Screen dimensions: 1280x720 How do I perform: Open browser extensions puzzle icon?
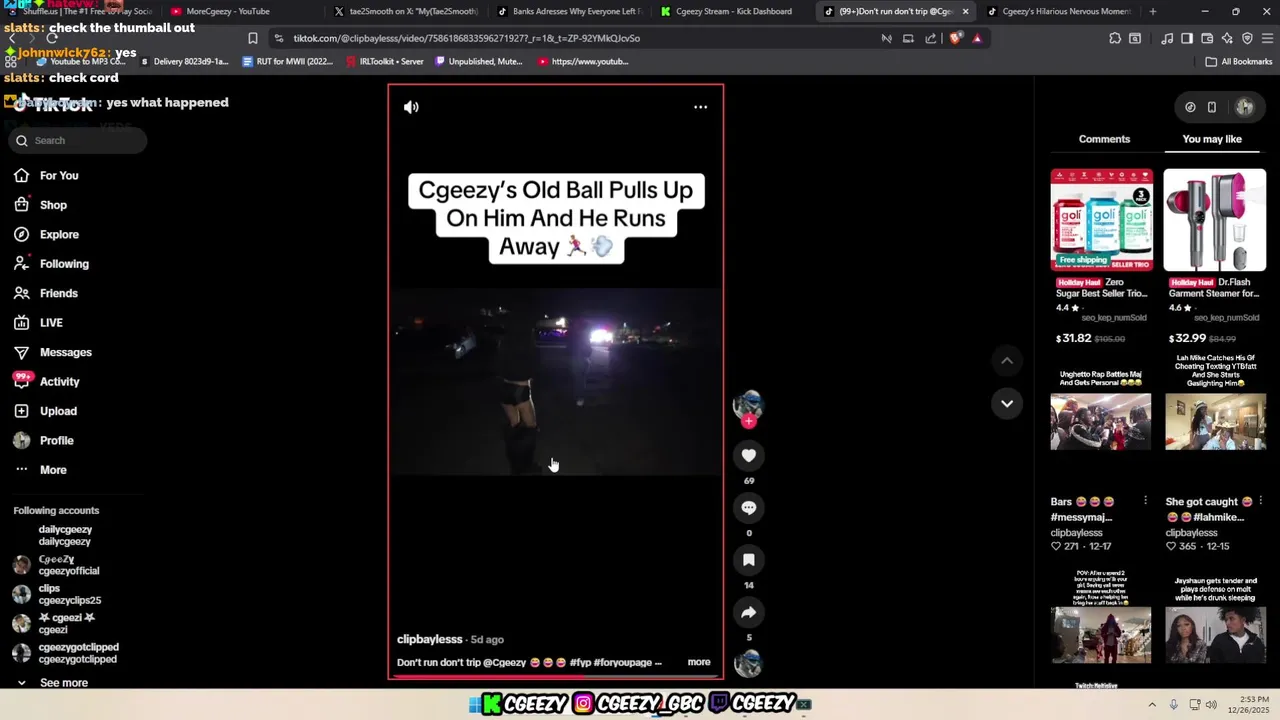[1115, 38]
